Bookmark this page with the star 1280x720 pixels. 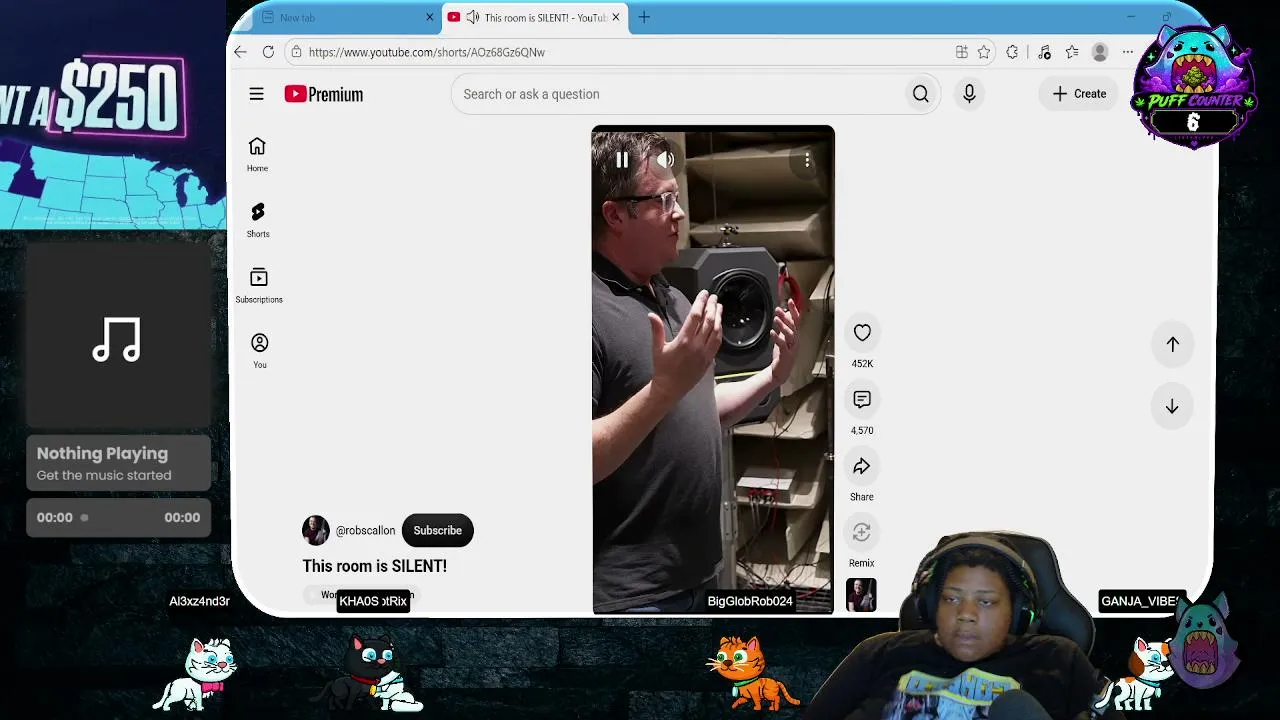tap(984, 52)
